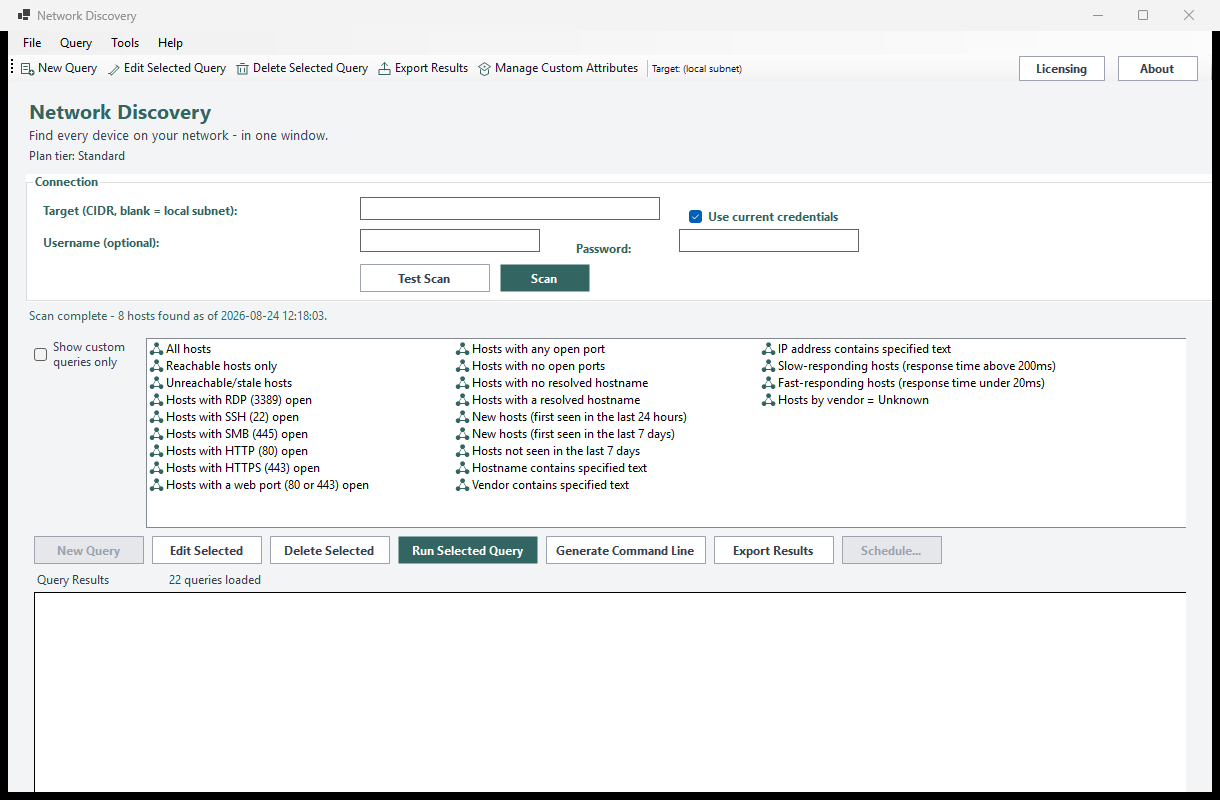Click the green Scan button
This screenshot has width=1220, height=800.
coord(544,278)
